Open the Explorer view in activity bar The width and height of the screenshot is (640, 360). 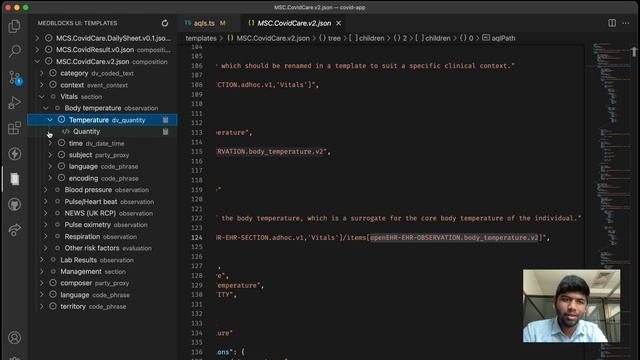[15, 27]
